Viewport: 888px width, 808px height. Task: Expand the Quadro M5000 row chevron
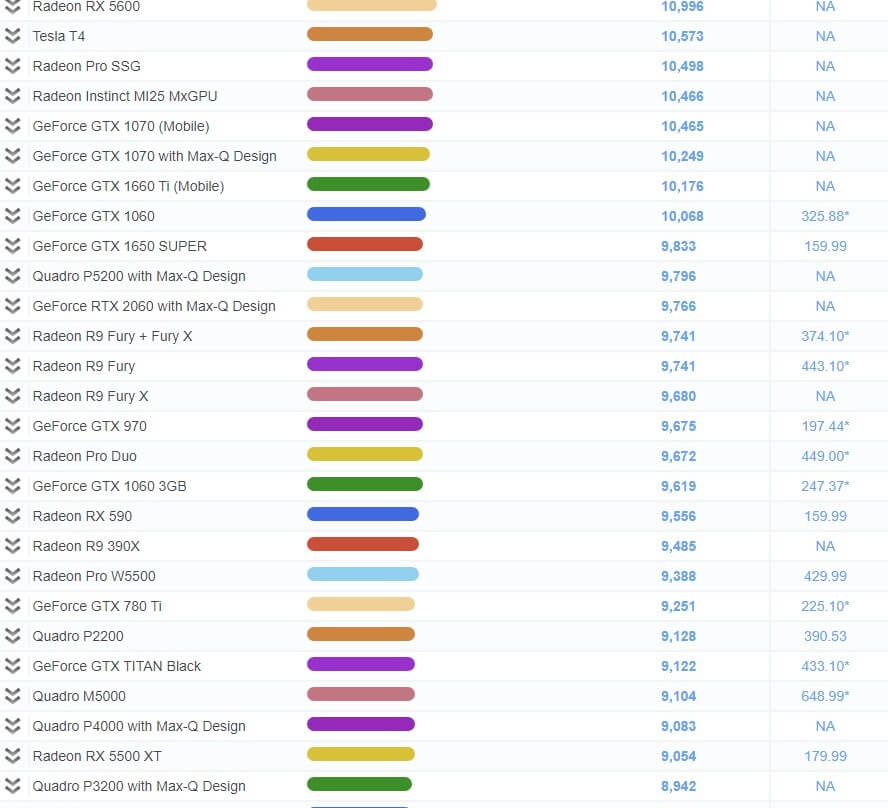[12, 696]
